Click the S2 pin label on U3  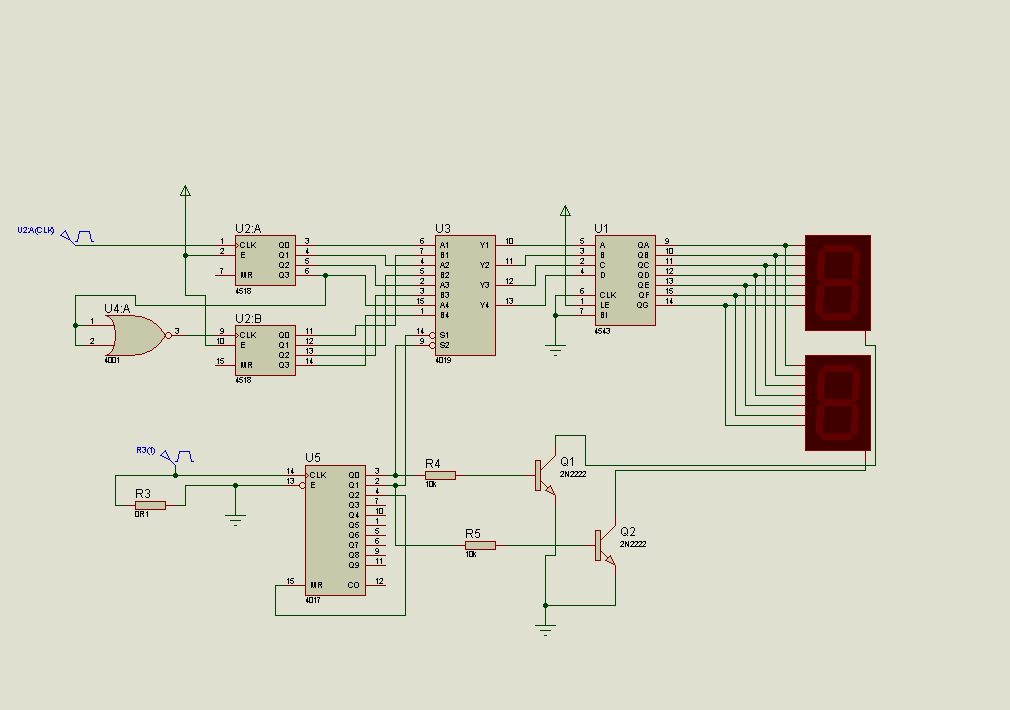coord(444,345)
